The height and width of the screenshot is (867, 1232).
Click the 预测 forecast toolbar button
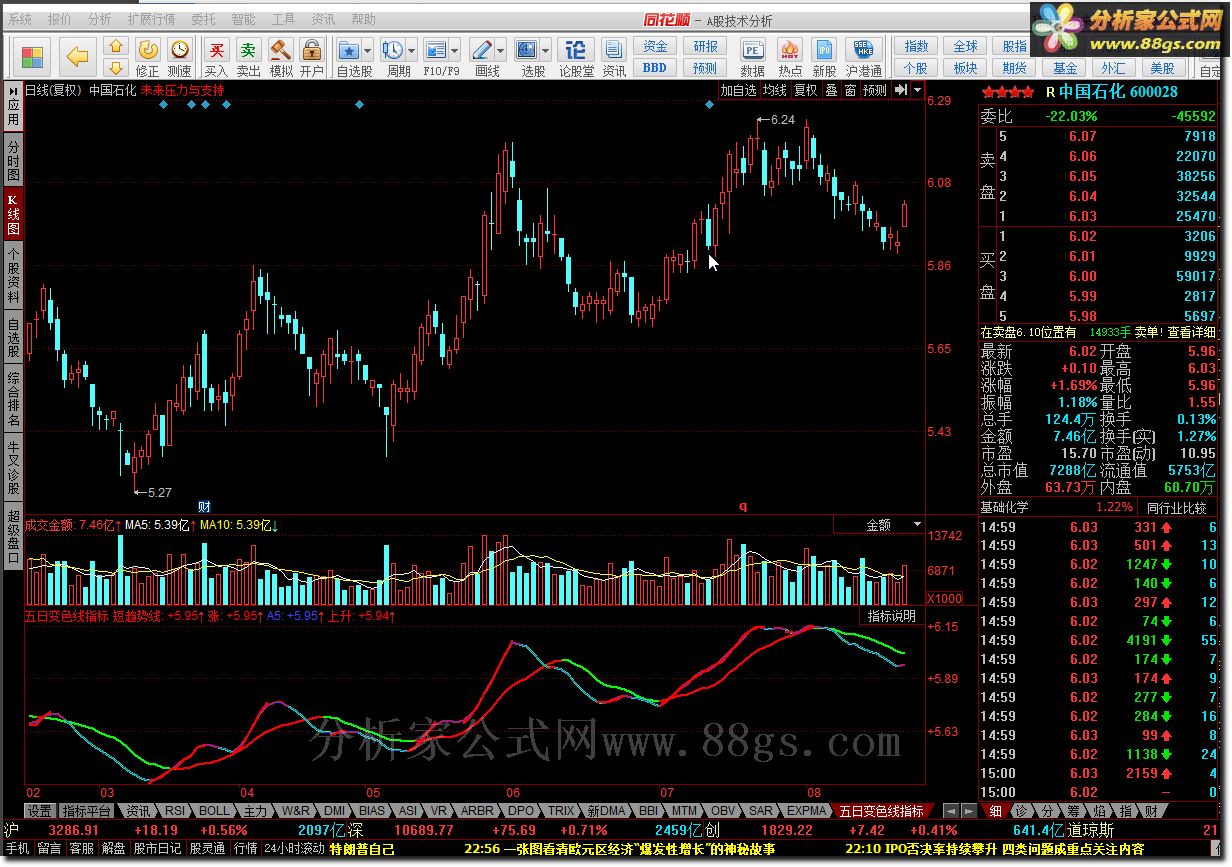(x=706, y=68)
